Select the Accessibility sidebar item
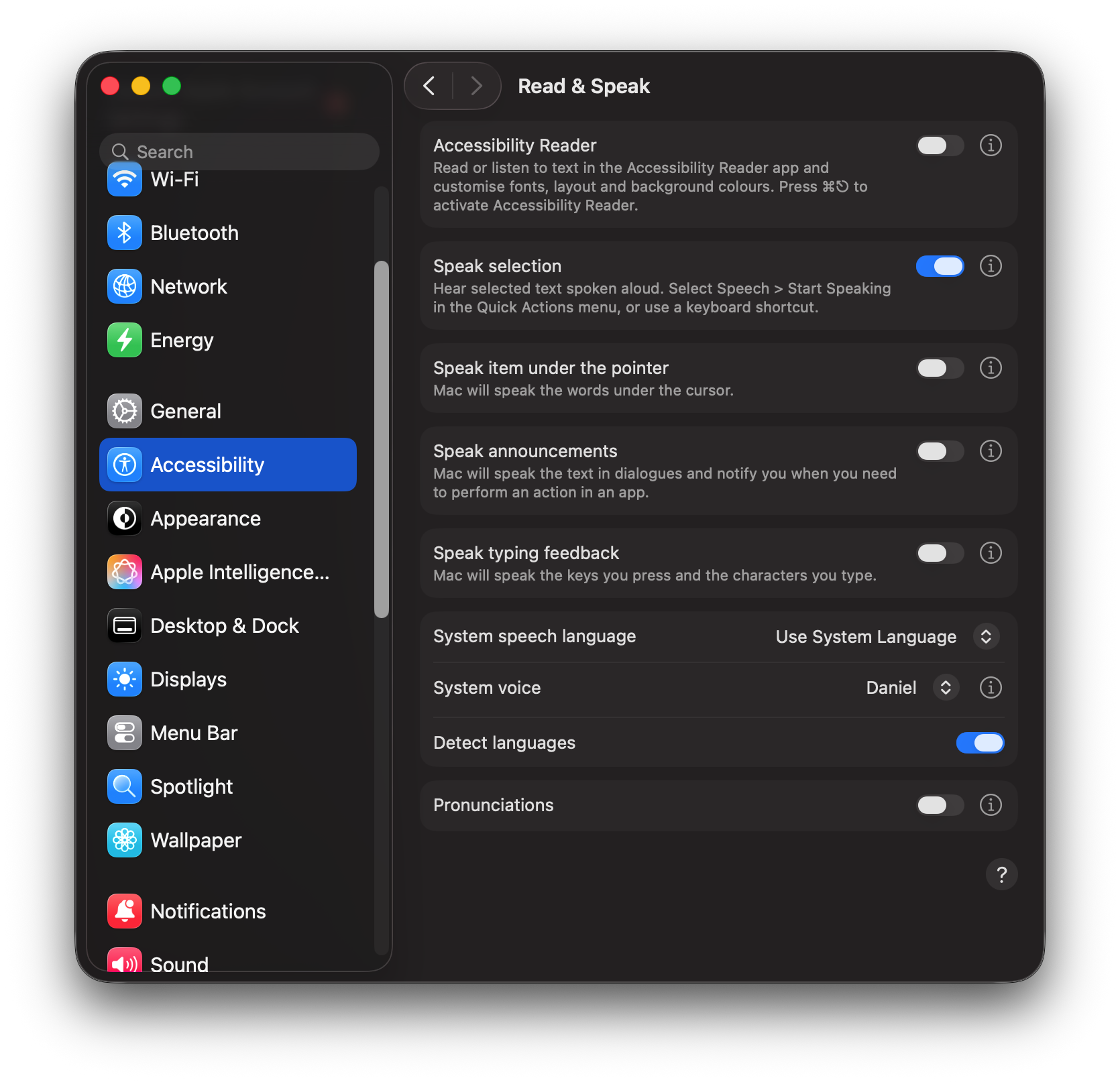Screen dimensions: 1120x1082 (207, 465)
